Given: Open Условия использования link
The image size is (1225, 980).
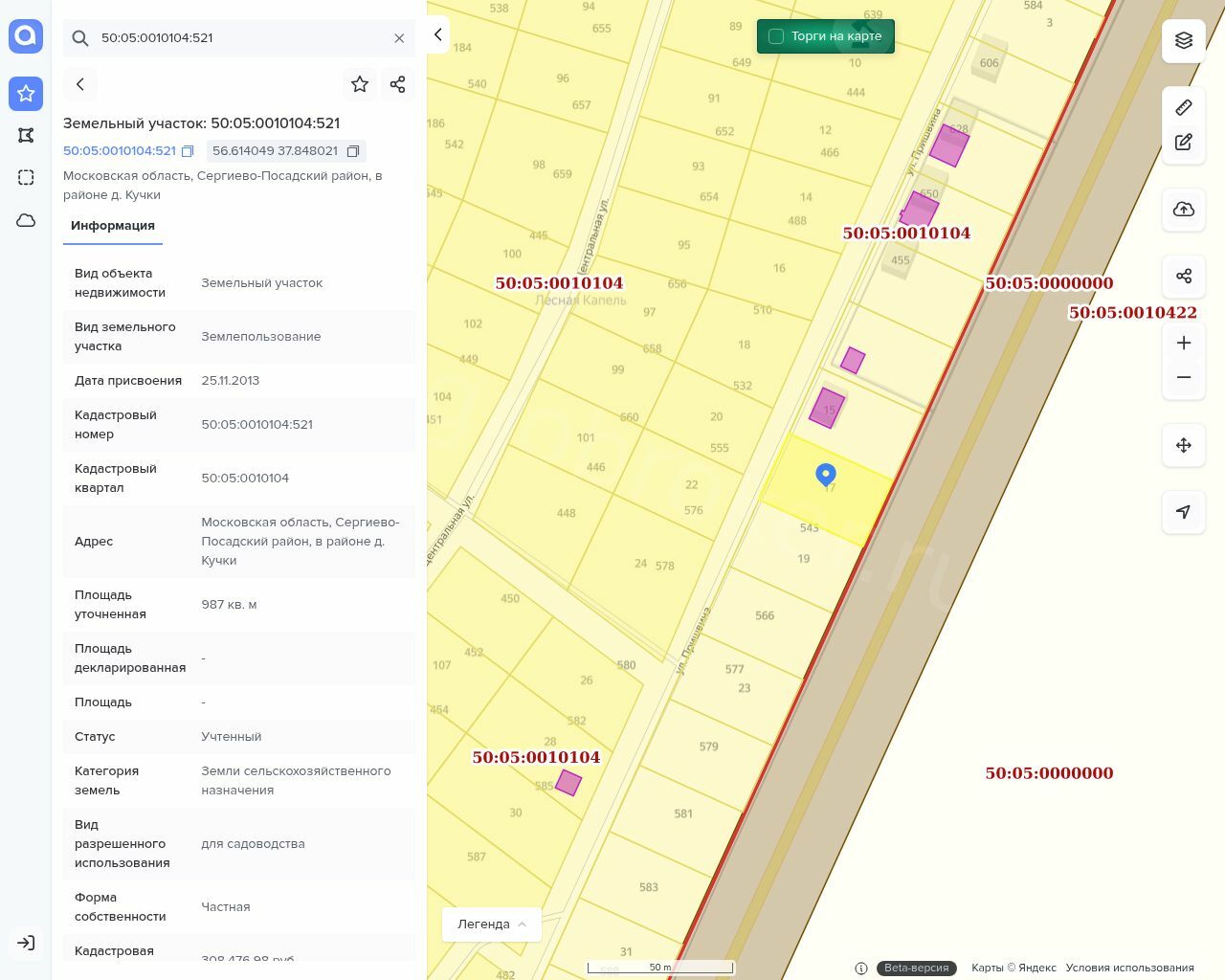Looking at the screenshot, I should [x=1129, y=968].
